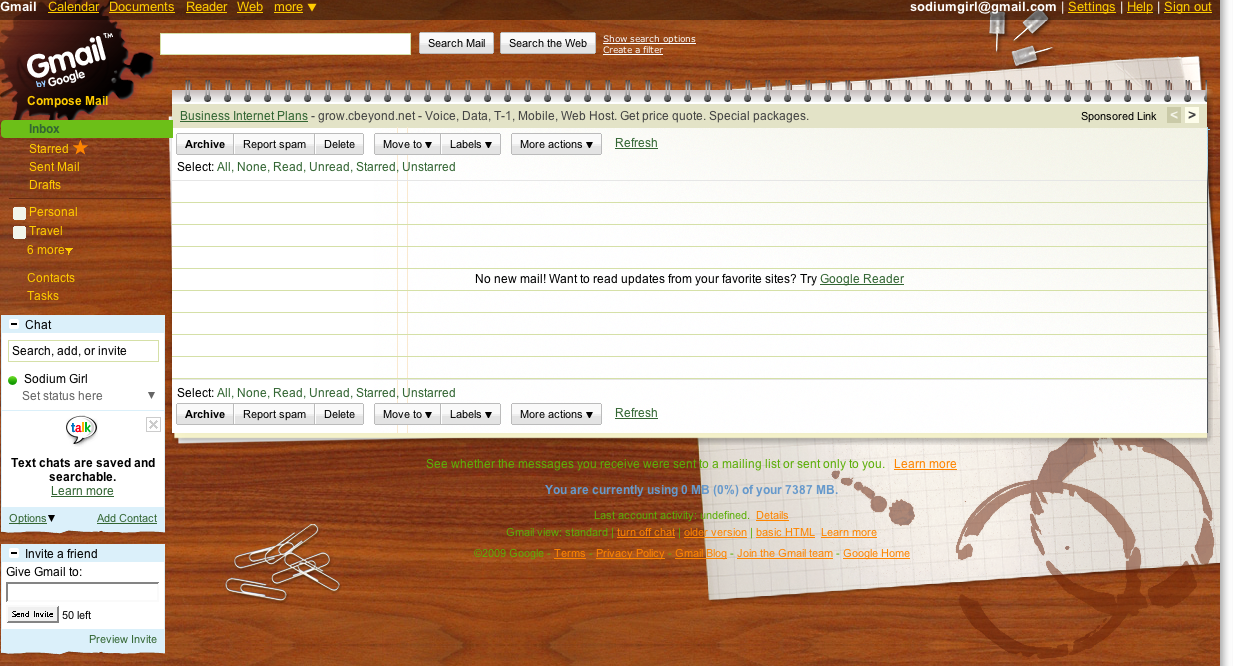This screenshot has width=1233, height=666.
Task: Click the top Refresh link
Action: coord(636,143)
